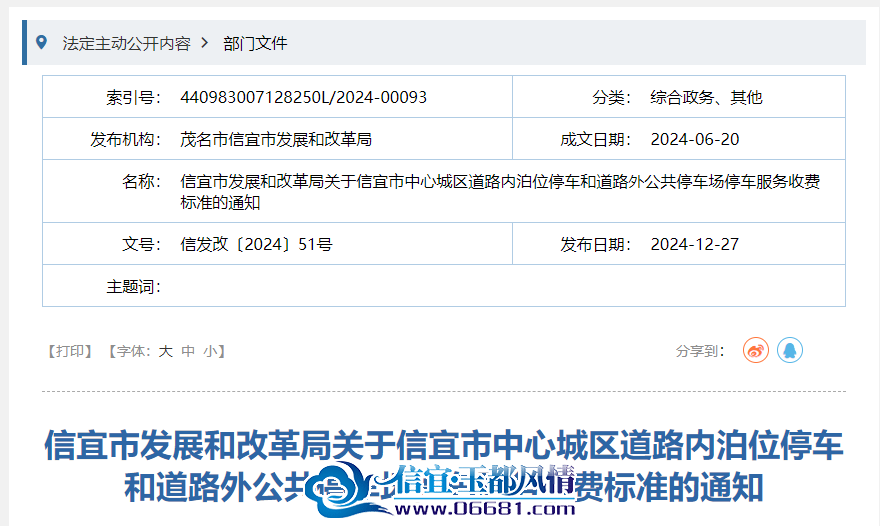The height and width of the screenshot is (526, 880).
Task: Click the 名称 title text in table
Action: [500, 192]
